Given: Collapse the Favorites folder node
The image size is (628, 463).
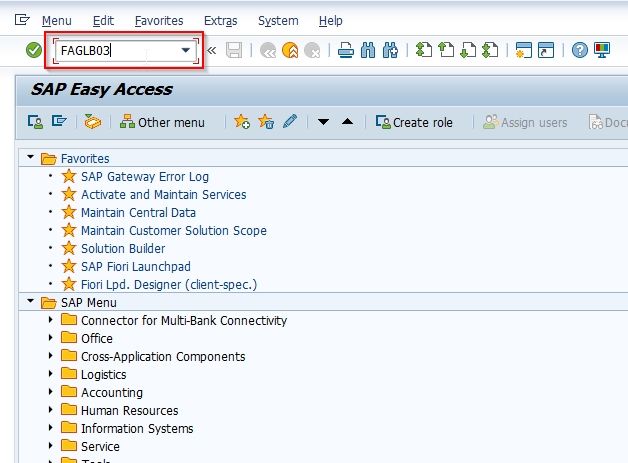Looking at the screenshot, I should [30, 157].
